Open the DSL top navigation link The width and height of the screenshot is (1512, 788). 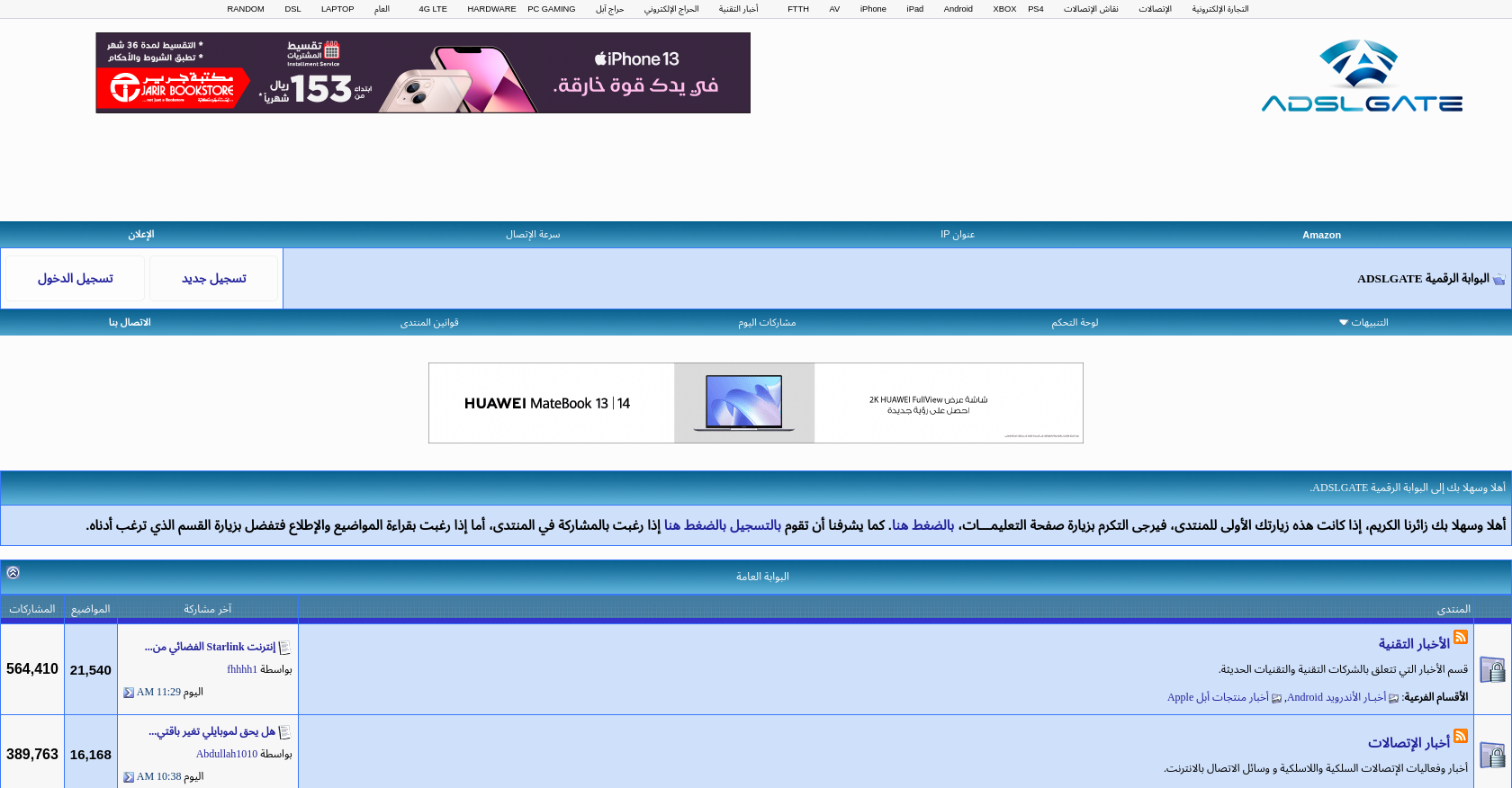point(293,9)
